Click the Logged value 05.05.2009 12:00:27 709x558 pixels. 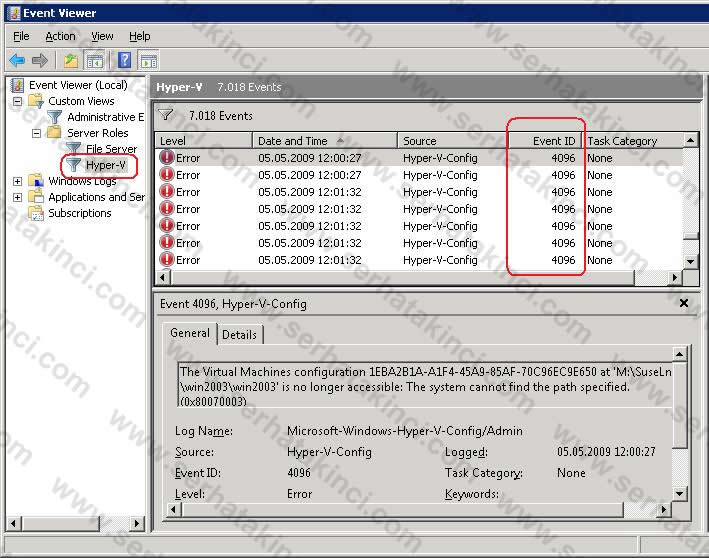606,451
